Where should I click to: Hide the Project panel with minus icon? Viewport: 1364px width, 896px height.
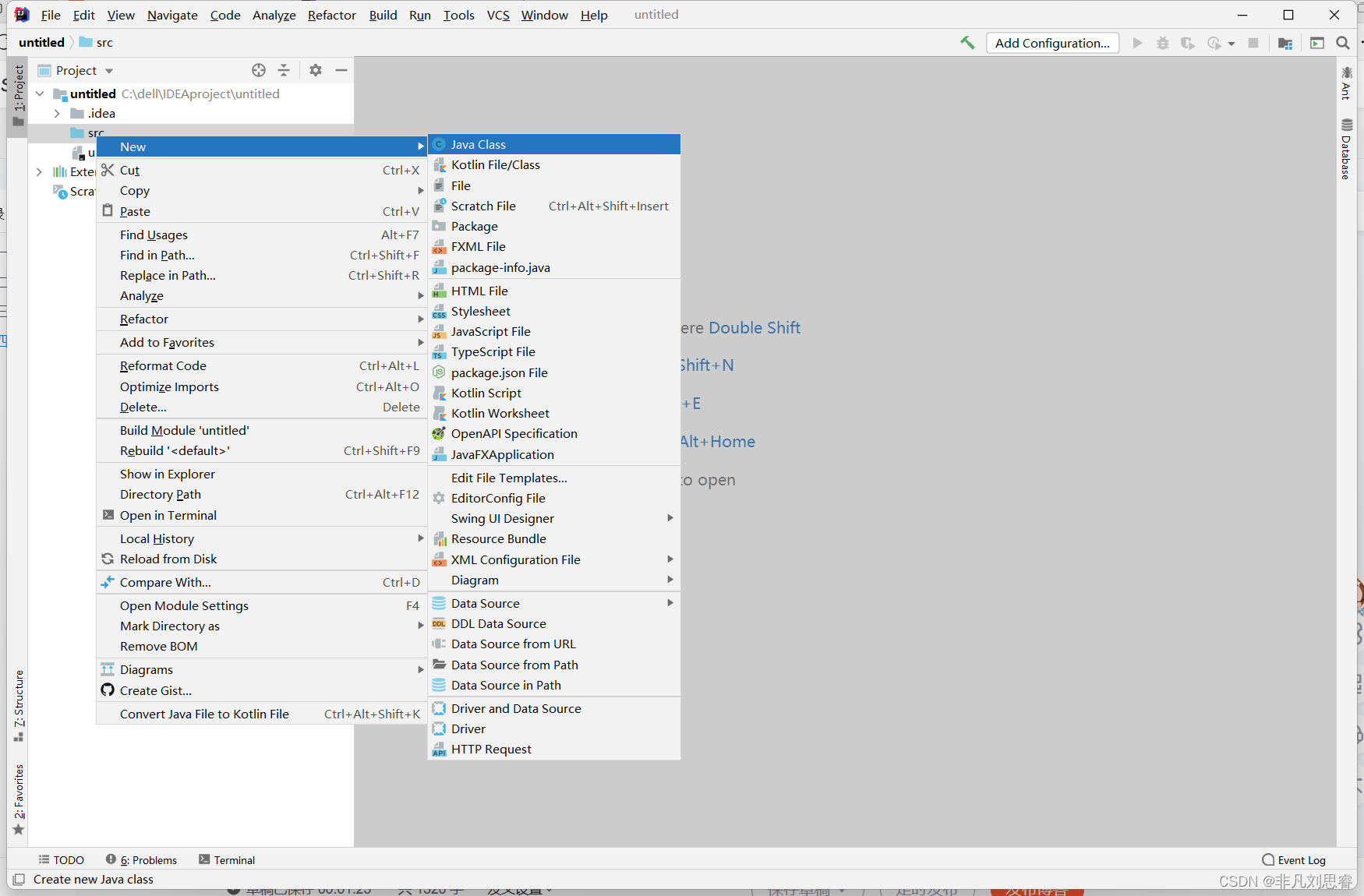(341, 70)
